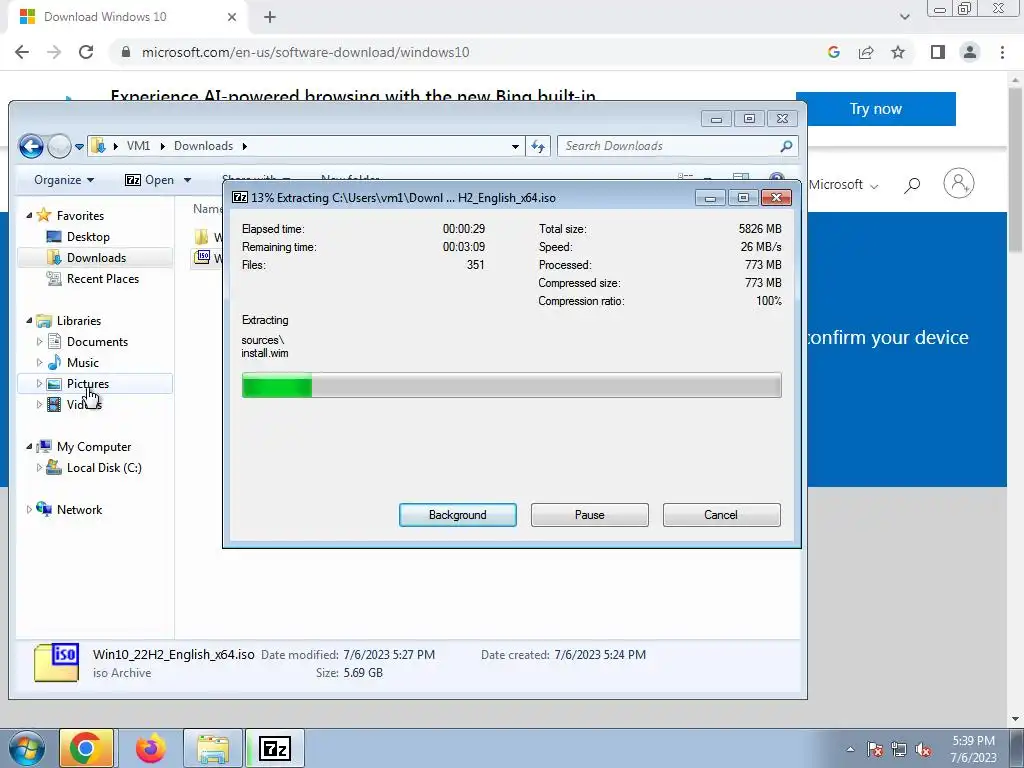Open the address bar history dropdown
Viewport: 1024px width, 768px height.
click(515, 146)
